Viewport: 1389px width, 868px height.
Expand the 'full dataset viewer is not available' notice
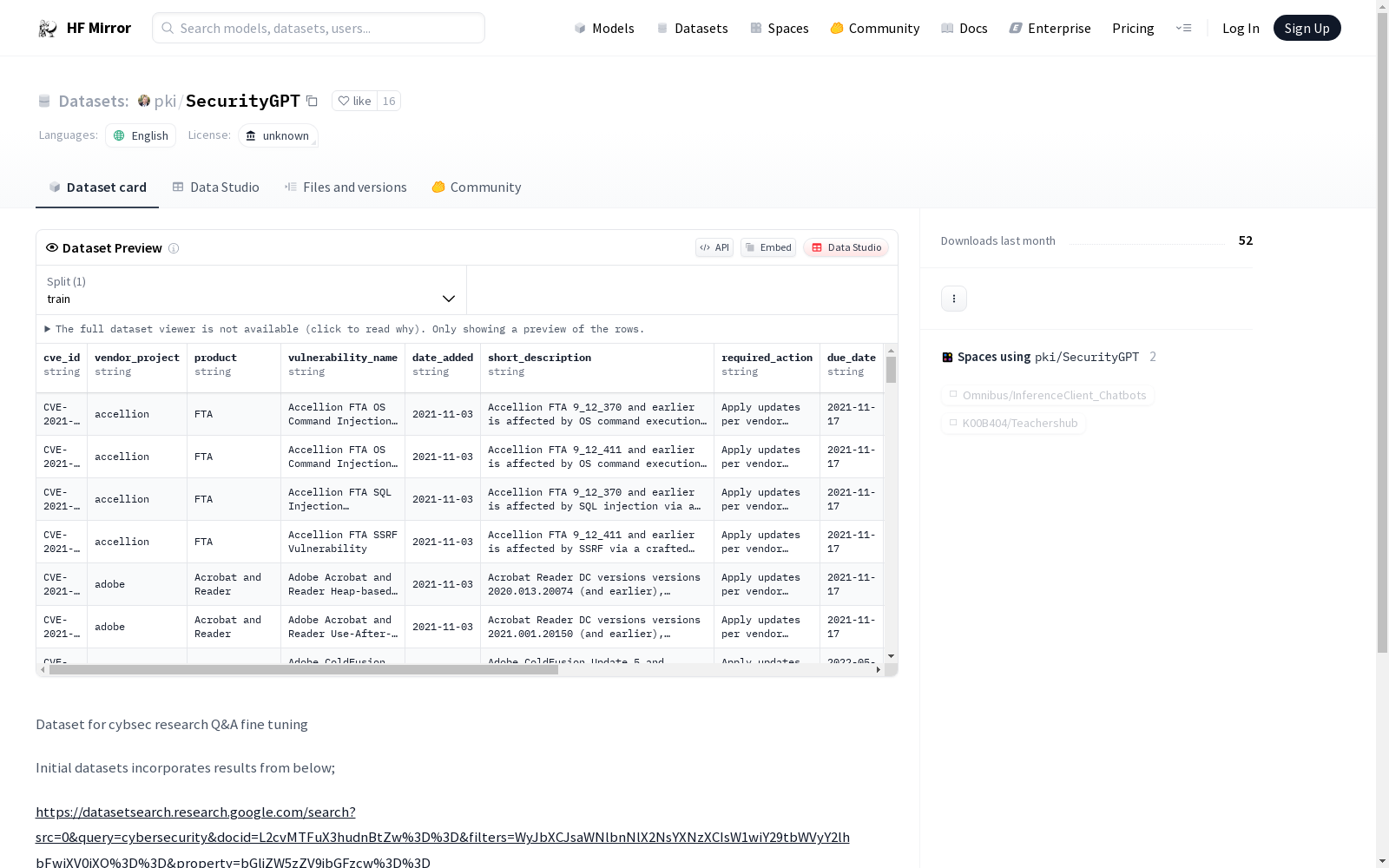345,329
